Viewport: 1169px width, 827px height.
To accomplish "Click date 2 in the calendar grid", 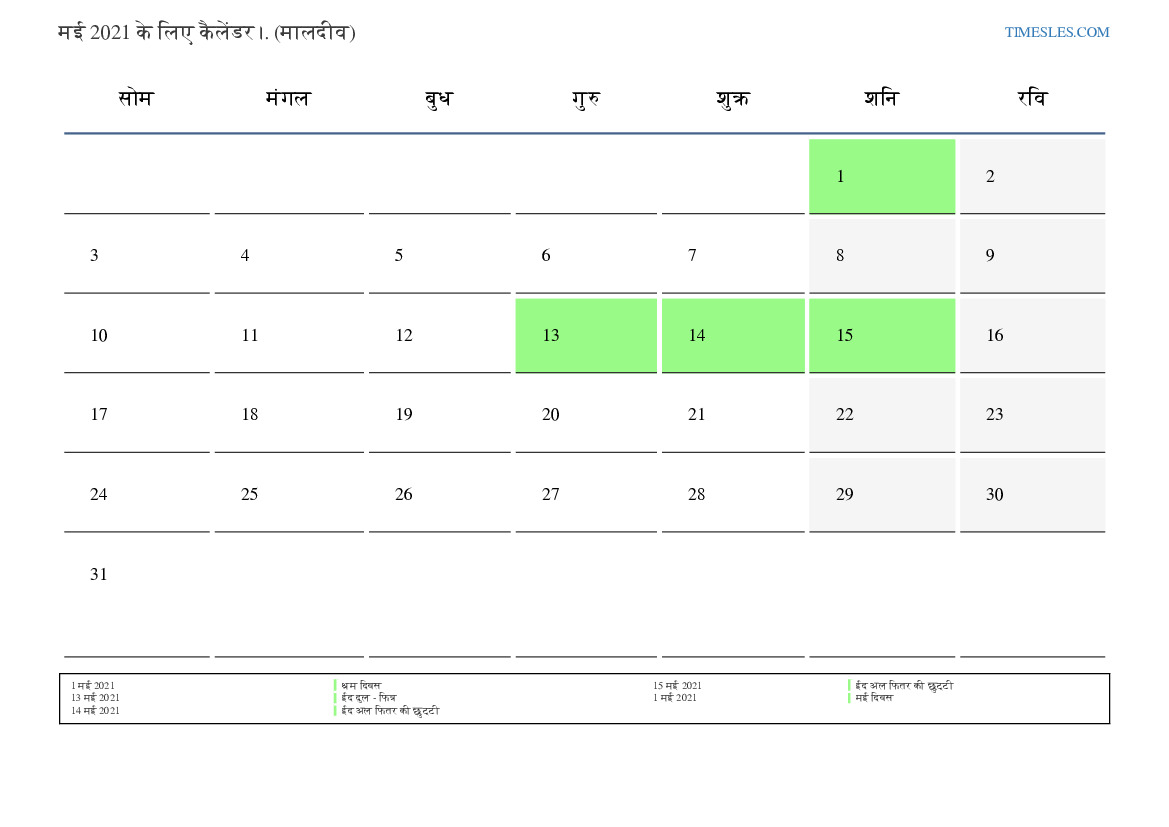I will 1033,176.
